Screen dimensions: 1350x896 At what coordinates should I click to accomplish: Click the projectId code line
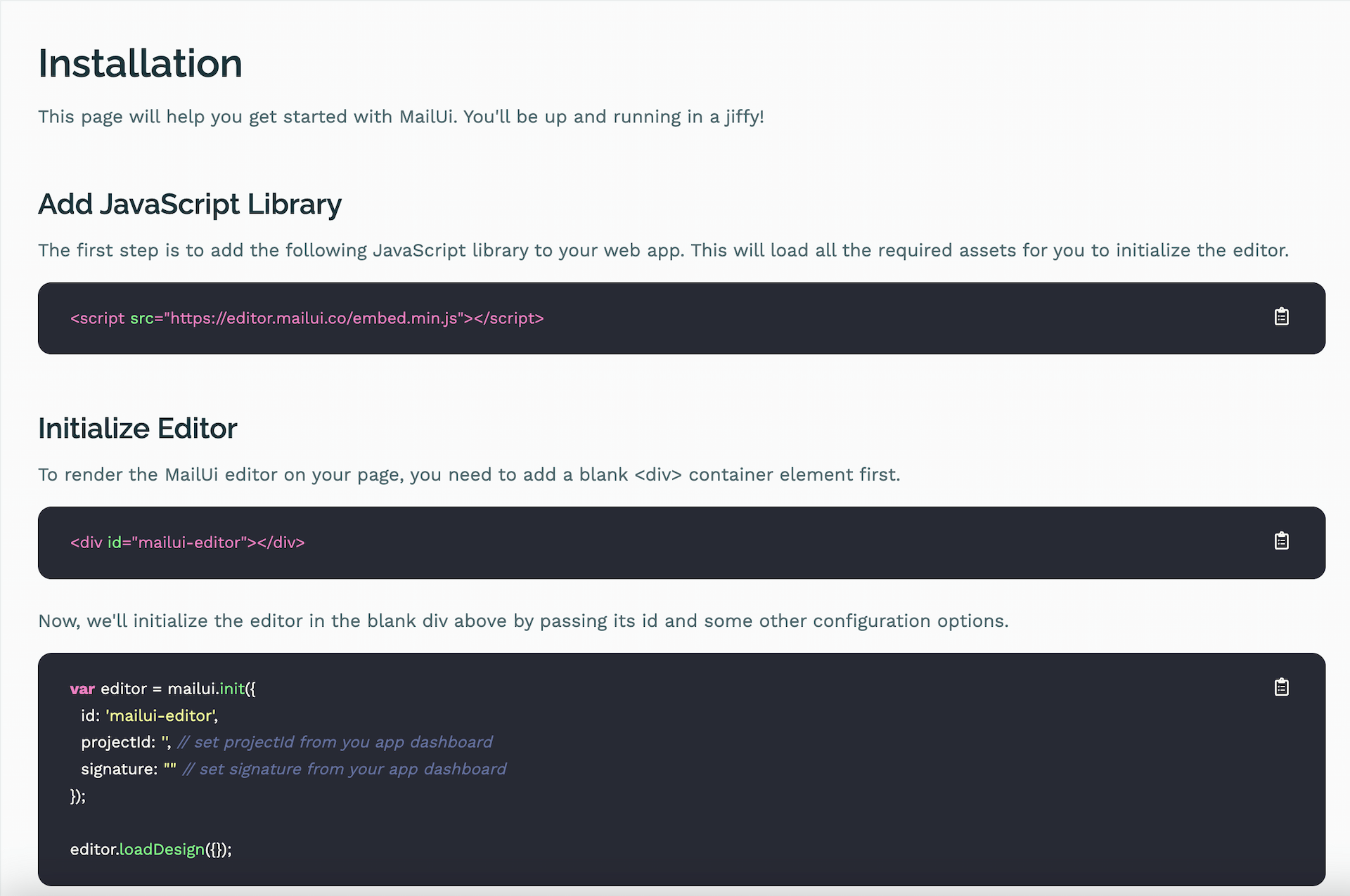(x=287, y=742)
